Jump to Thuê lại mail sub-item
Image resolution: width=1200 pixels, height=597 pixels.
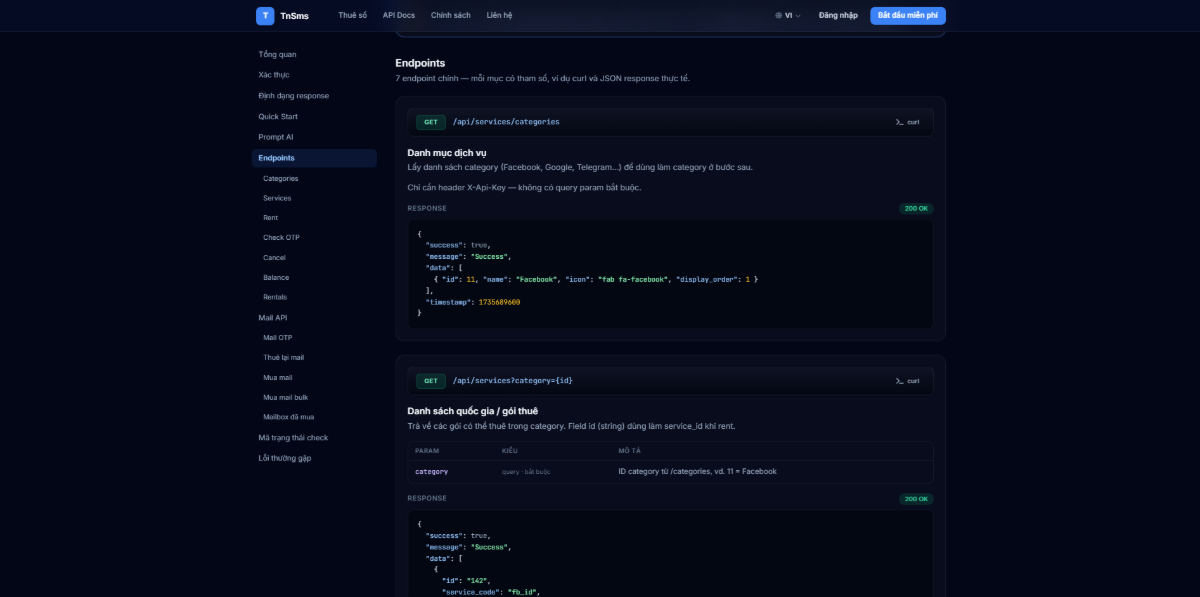(x=283, y=357)
